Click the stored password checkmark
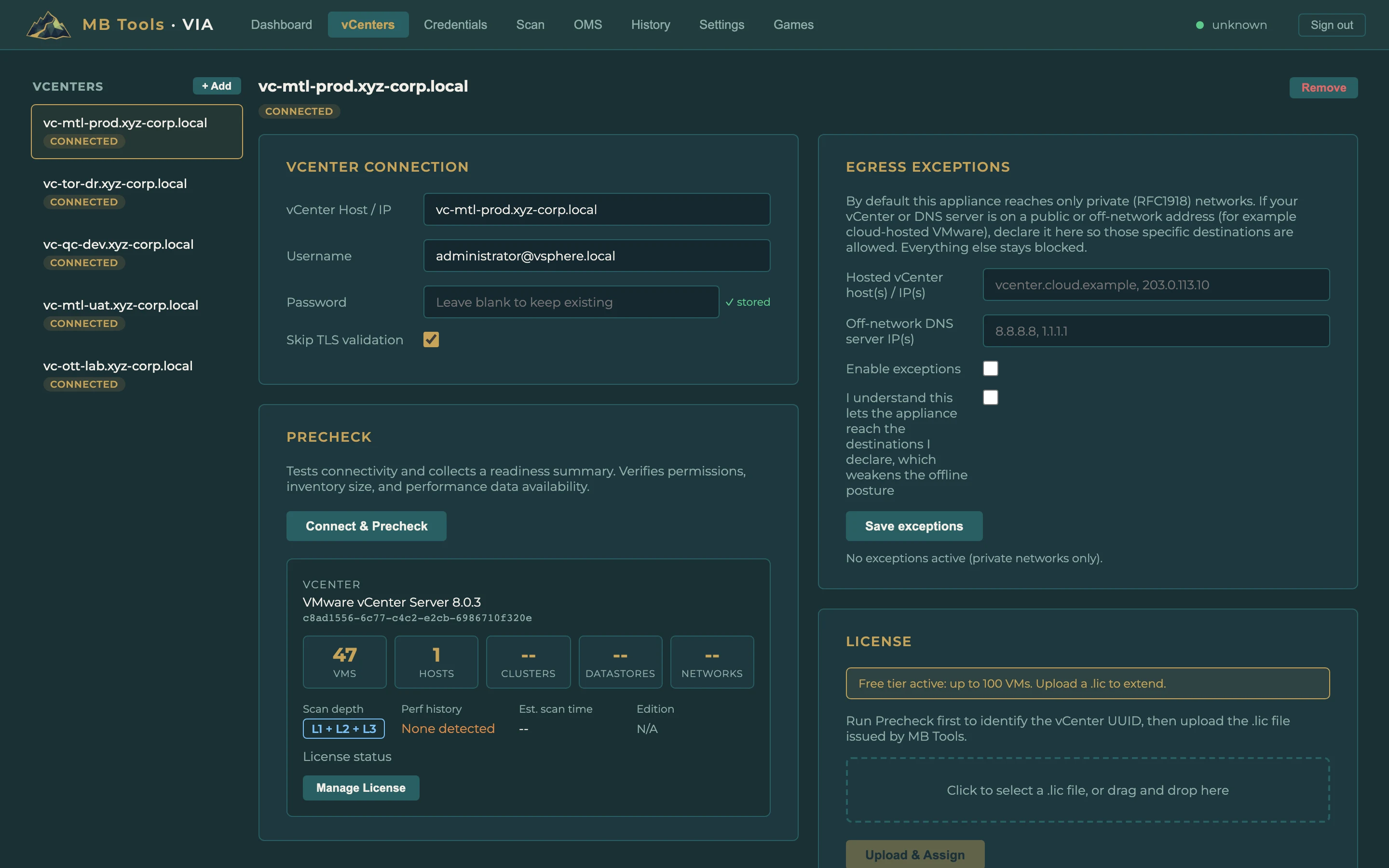 tap(748, 302)
